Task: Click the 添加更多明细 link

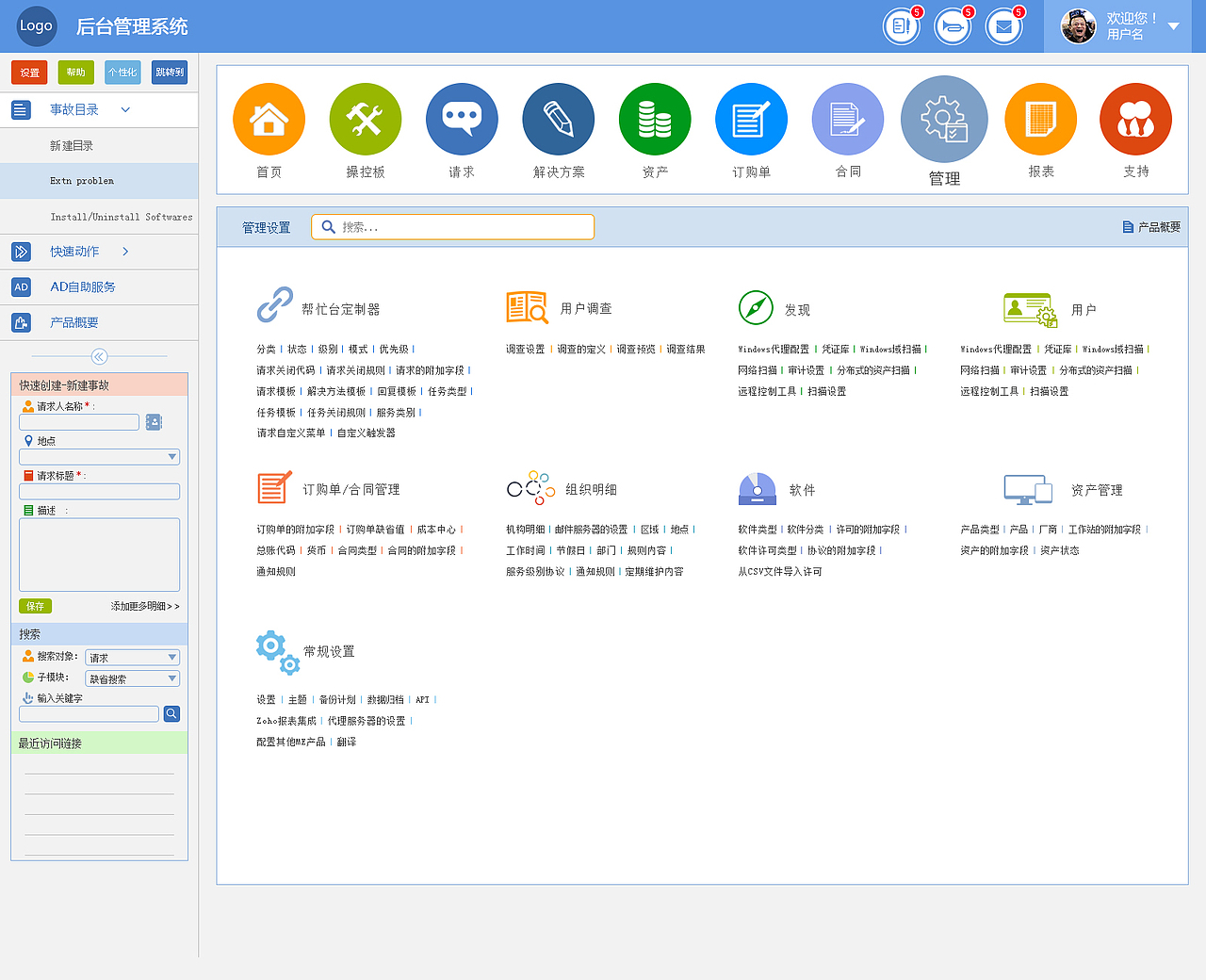Action: pos(145,606)
